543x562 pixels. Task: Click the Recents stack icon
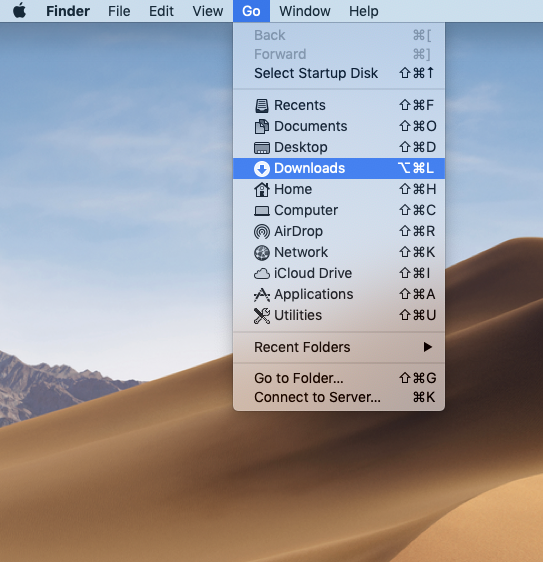pyautogui.click(x=262, y=106)
